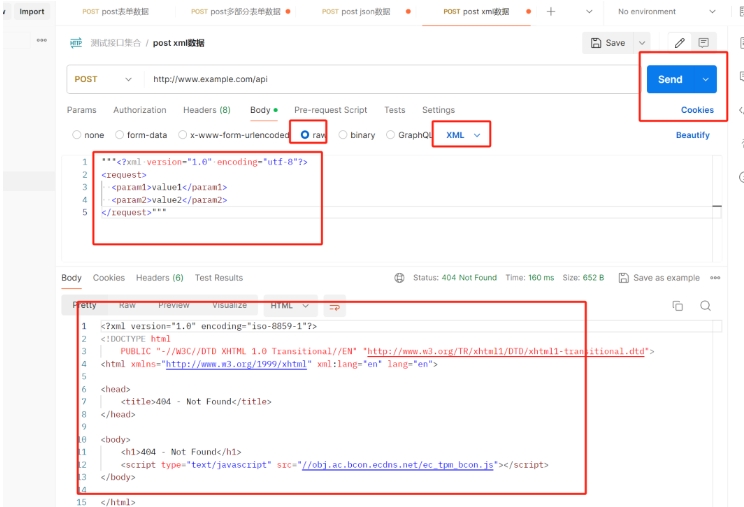Click the closing request tag on line 5

pyautogui.click(x=126, y=212)
